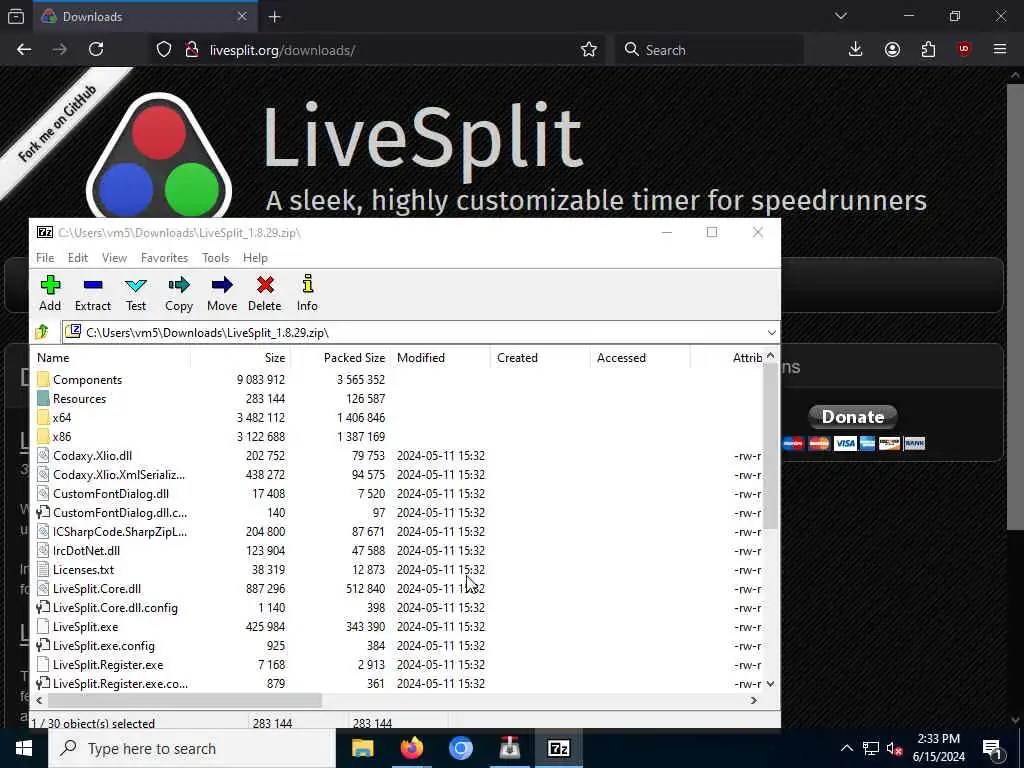Click the Fork me on GitHub ribbon
1024x768 pixels.
pos(57,125)
